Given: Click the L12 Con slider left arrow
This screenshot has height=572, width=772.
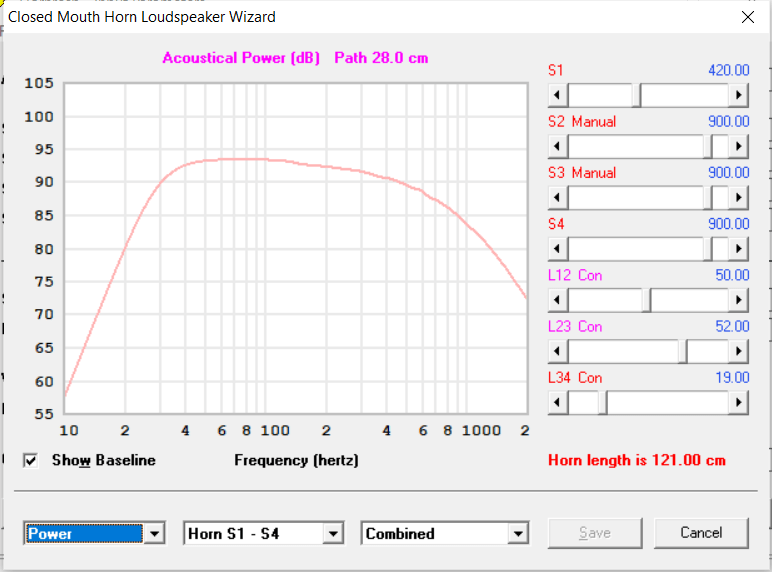Looking at the screenshot, I should tap(558, 300).
